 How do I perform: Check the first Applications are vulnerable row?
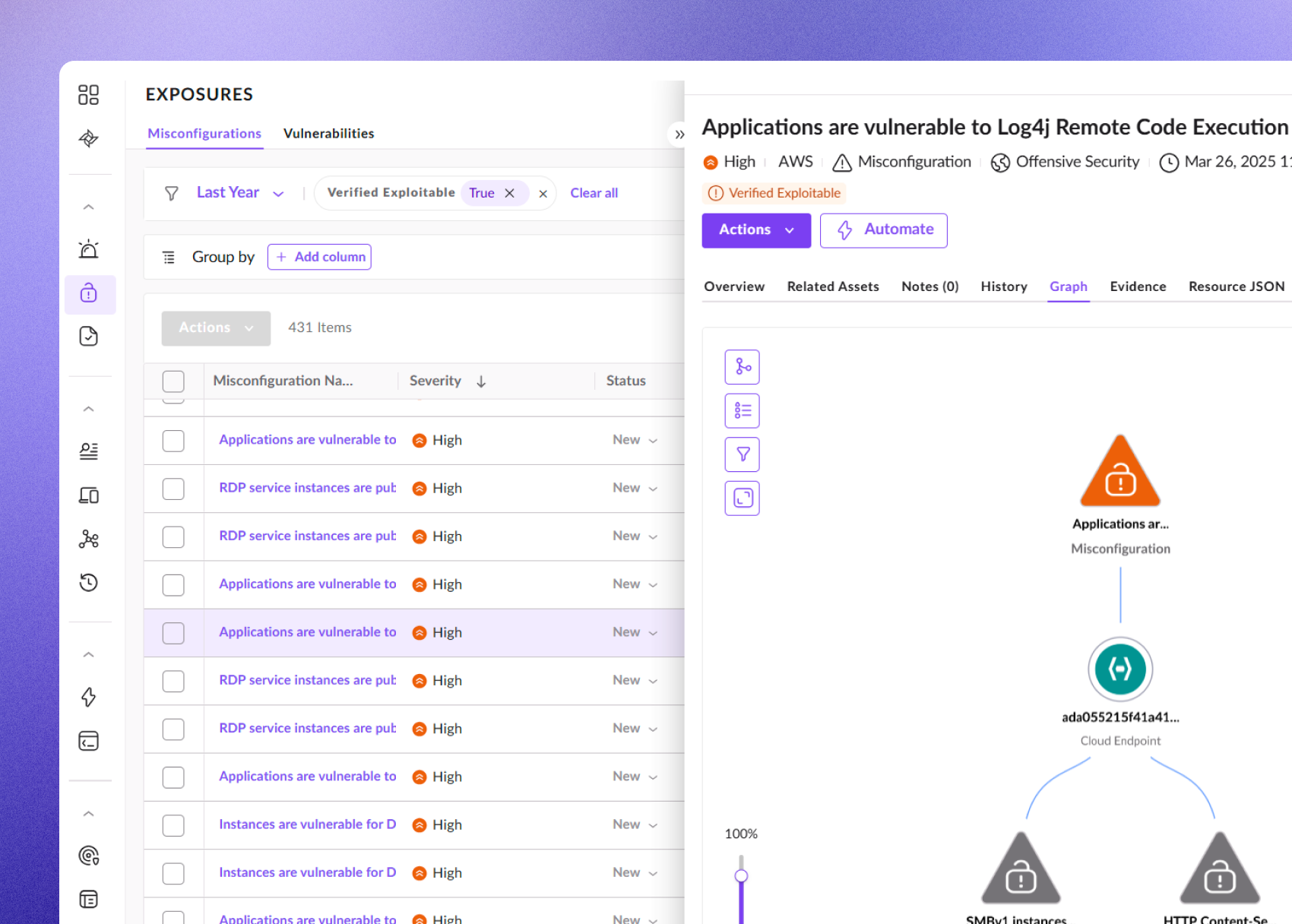(x=173, y=441)
